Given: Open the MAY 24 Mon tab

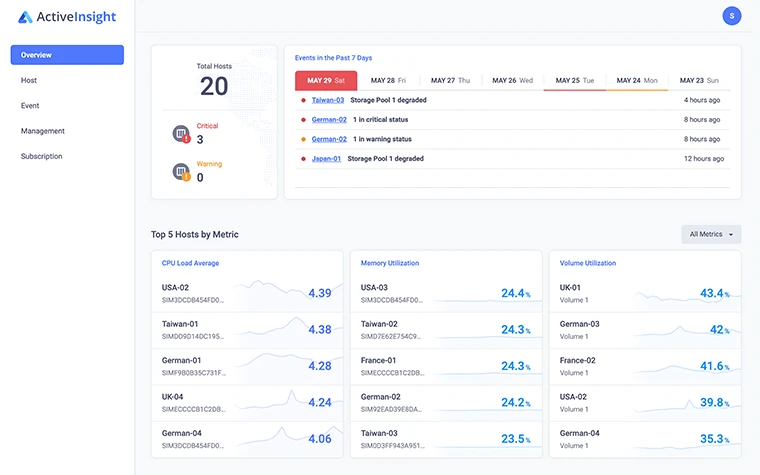Looking at the screenshot, I should pos(637,80).
